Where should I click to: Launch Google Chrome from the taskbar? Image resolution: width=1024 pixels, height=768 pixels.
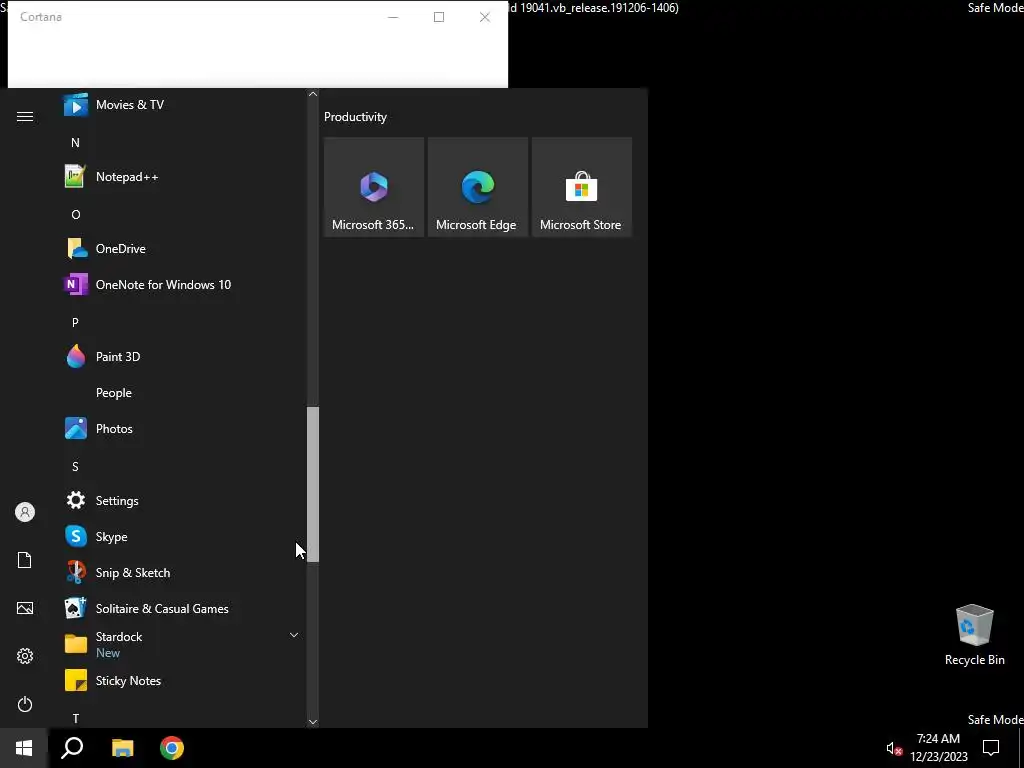click(x=172, y=748)
